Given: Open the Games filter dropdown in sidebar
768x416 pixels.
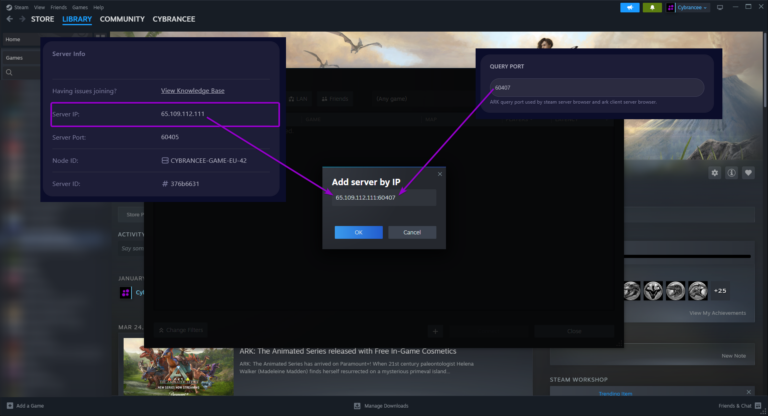Looking at the screenshot, I should (x=14, y=58).
